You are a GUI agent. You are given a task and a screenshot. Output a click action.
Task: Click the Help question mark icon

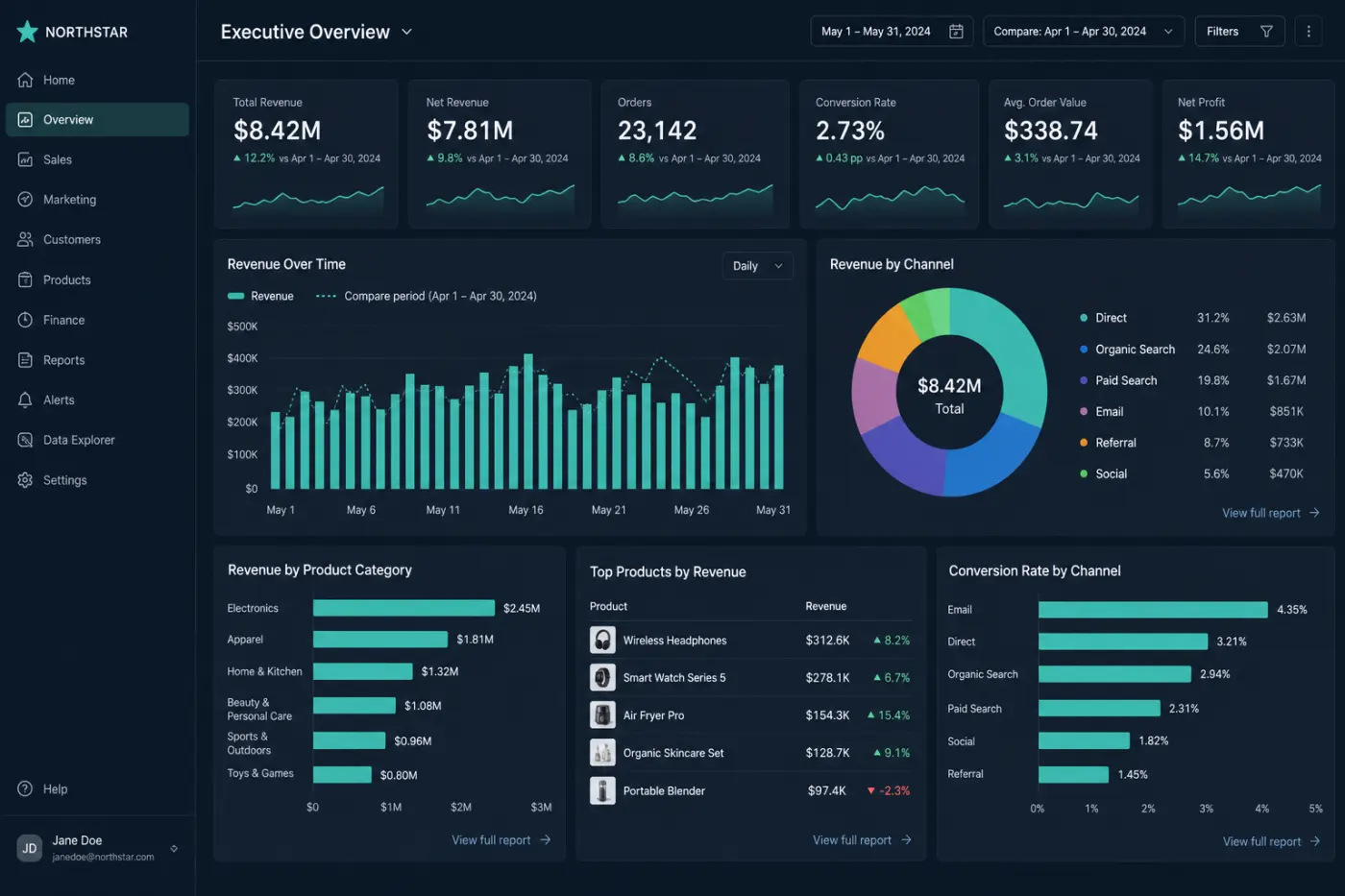(25, 788)
